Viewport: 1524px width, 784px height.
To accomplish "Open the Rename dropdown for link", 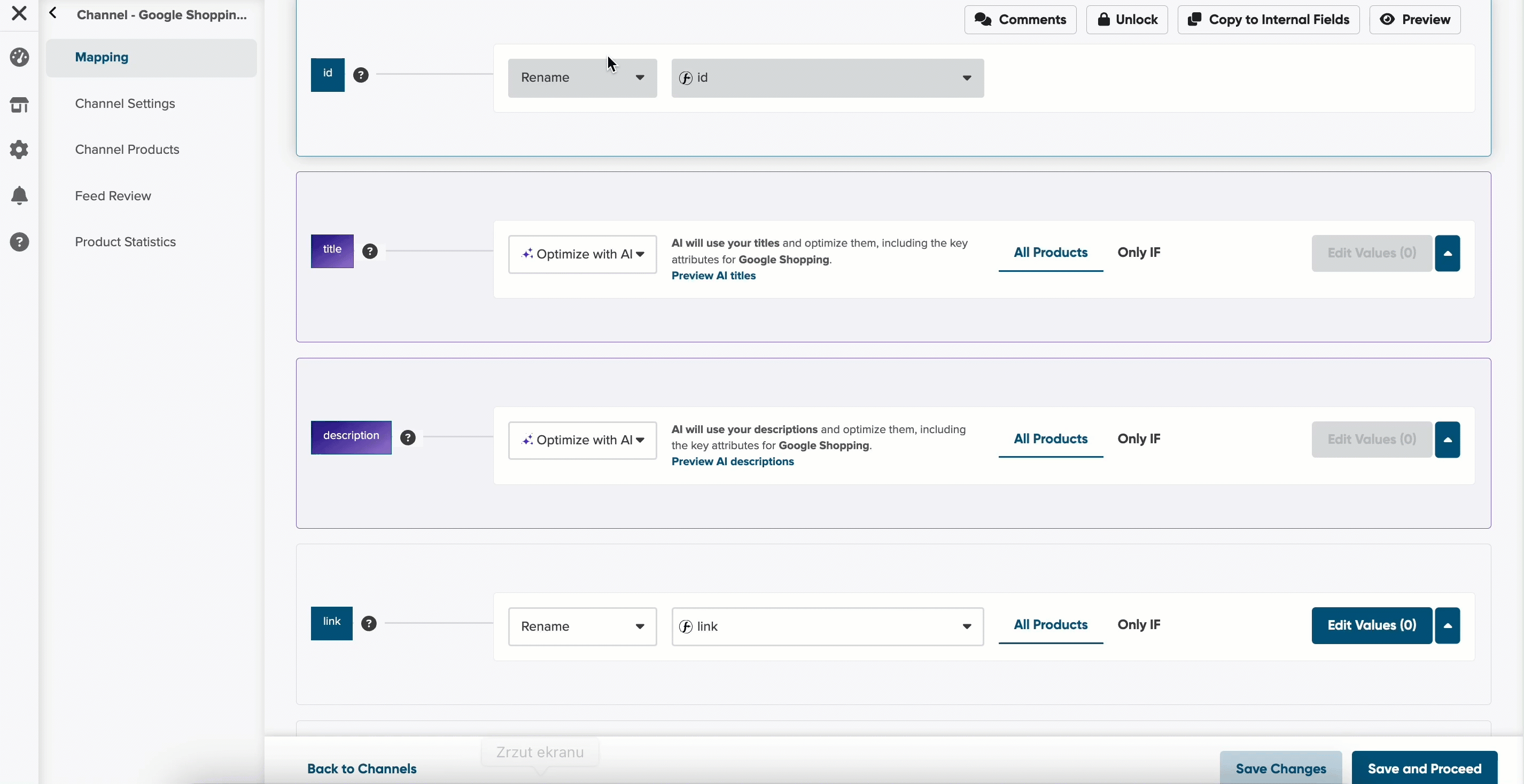I will 582,627.
